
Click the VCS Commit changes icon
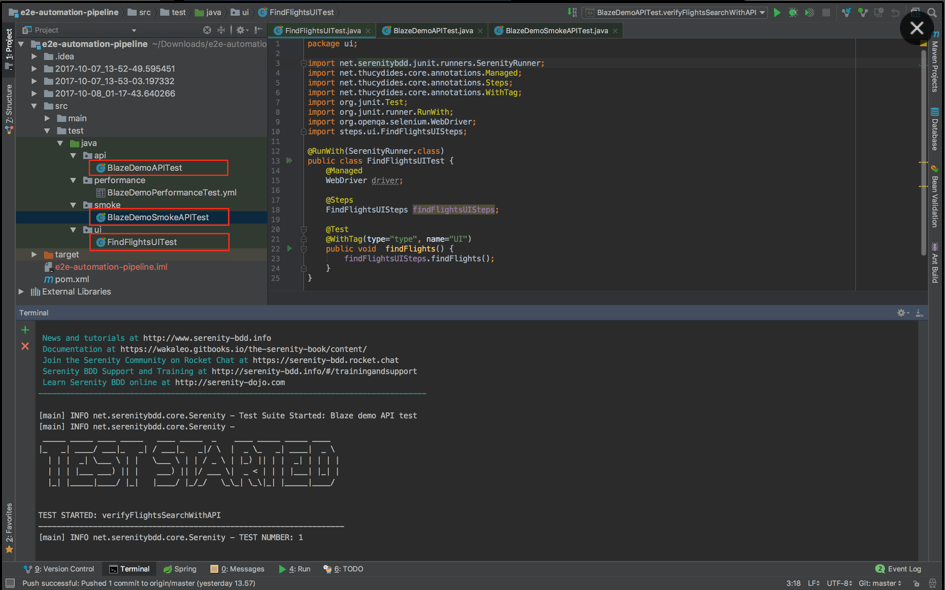861,13
